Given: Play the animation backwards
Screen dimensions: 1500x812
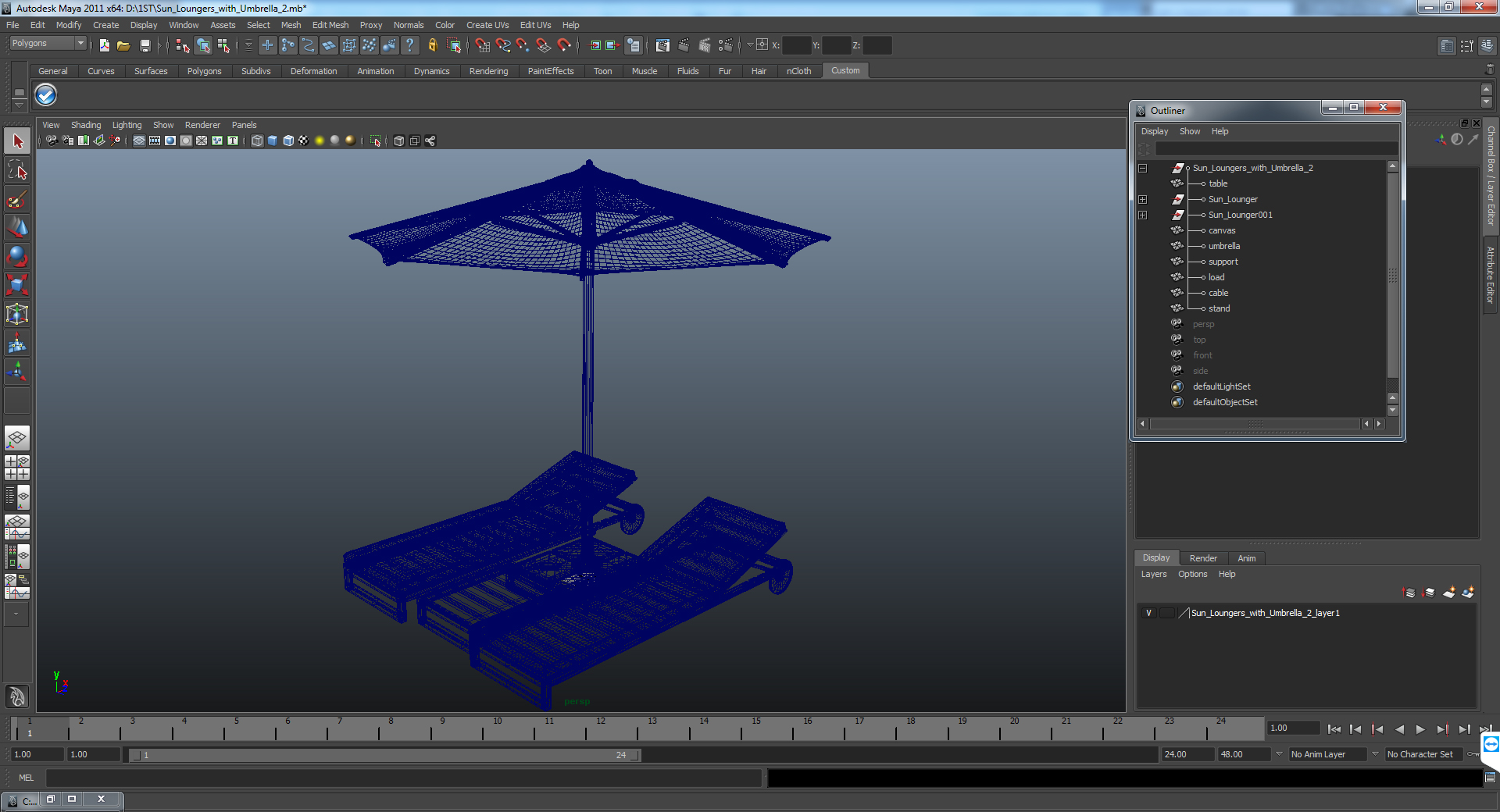Looking at the screenshot, I should tap(1399, 729).
